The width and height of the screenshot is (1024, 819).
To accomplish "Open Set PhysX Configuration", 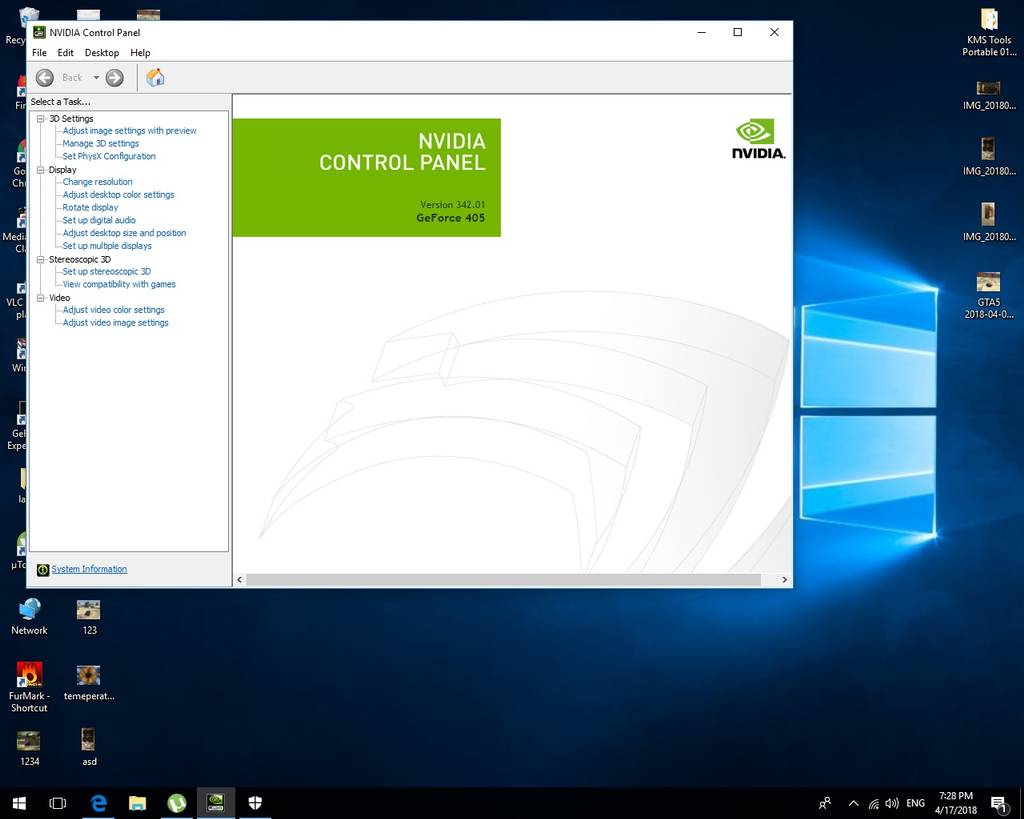I will [109, 156].
